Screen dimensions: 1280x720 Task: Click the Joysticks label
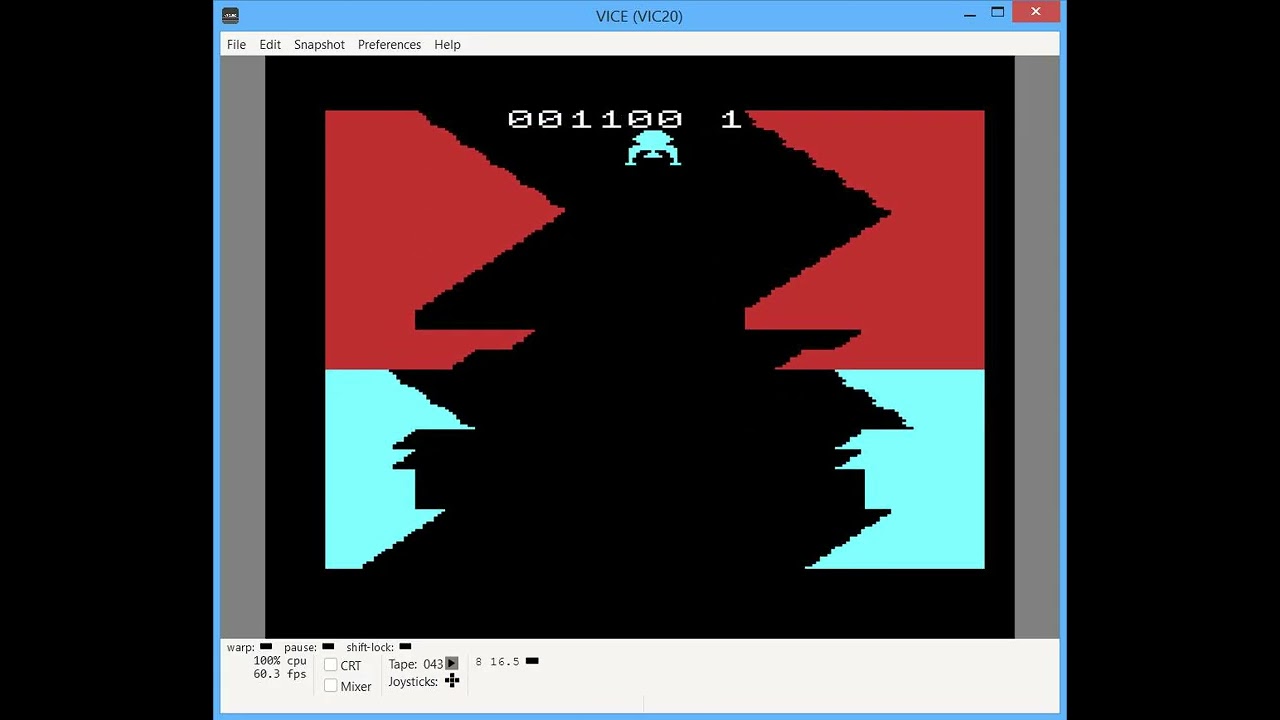coord(413,682)
